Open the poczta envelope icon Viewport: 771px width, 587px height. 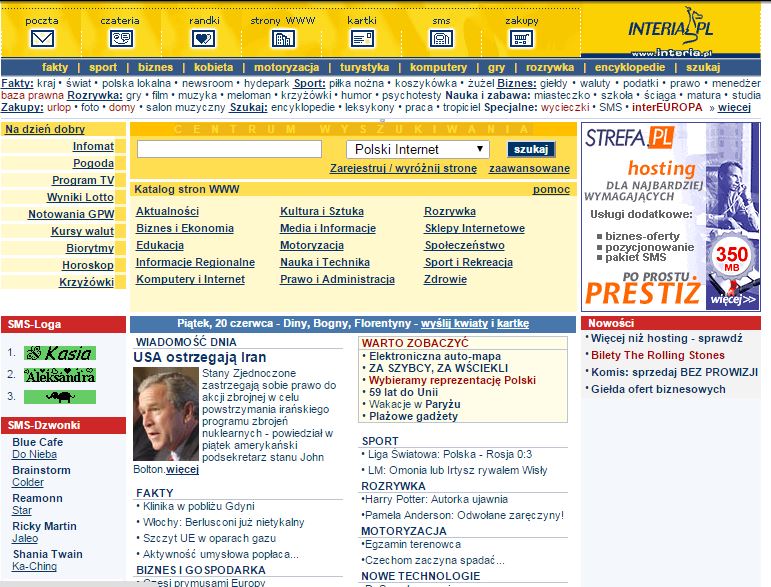[42, 39]
